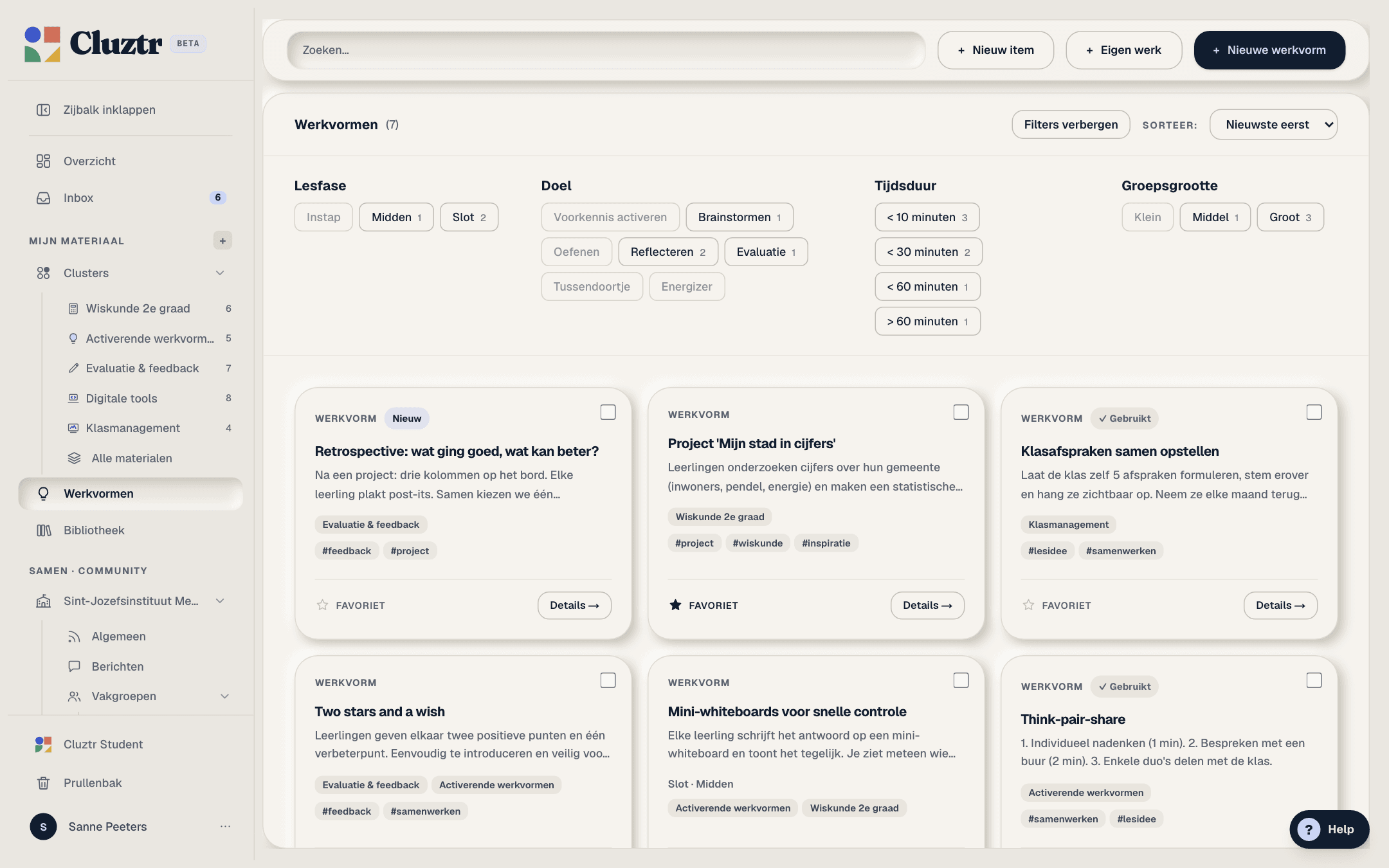Expand the Vakgroepen chevron
Viewport: 1389px width, 868px height.
224,696
